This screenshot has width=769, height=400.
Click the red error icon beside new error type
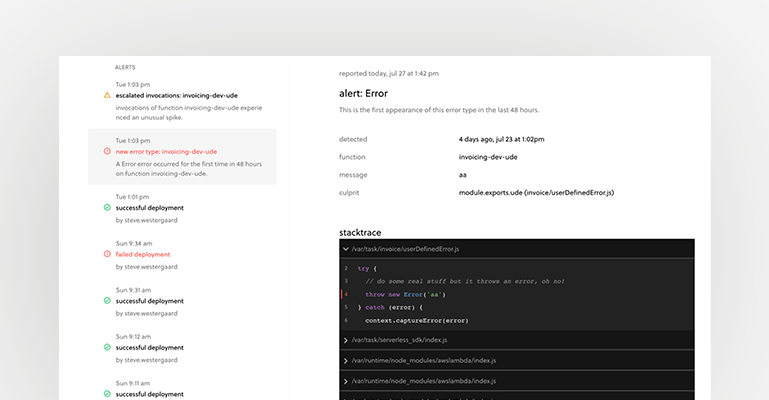tap(107, 151)
